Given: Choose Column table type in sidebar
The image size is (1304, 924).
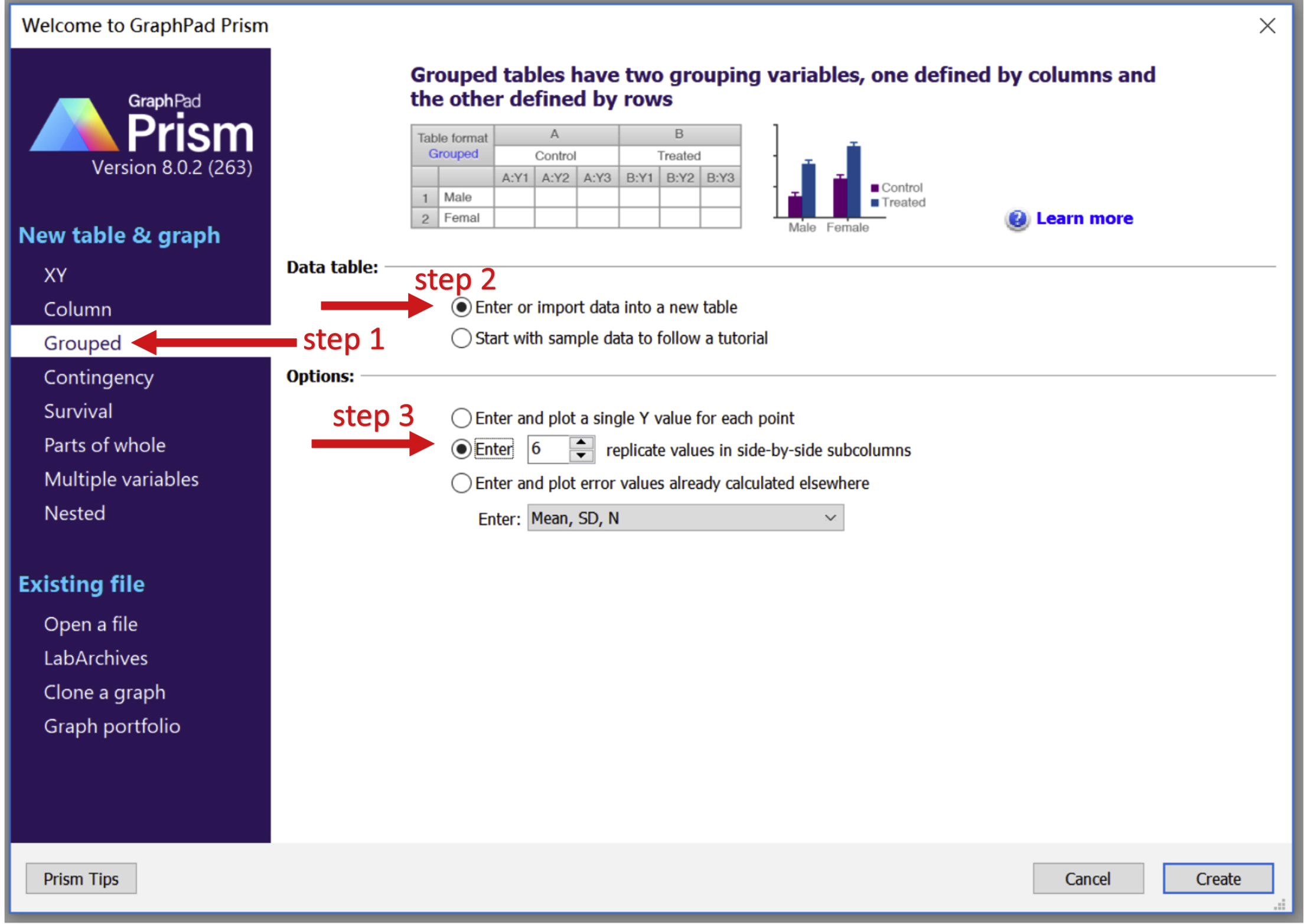Looking at the screenshot, I should (x=77, y=309).
